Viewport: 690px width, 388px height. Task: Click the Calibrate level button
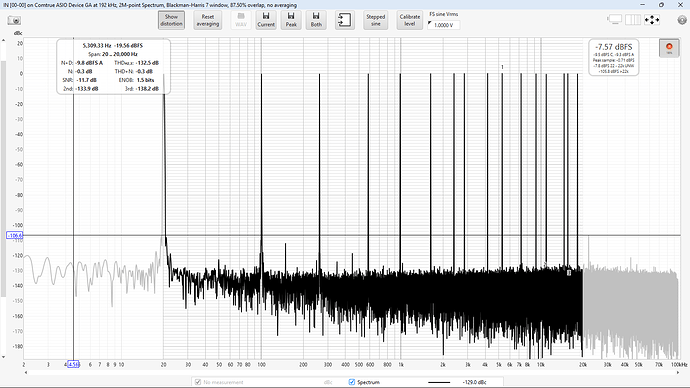point(410,20)
